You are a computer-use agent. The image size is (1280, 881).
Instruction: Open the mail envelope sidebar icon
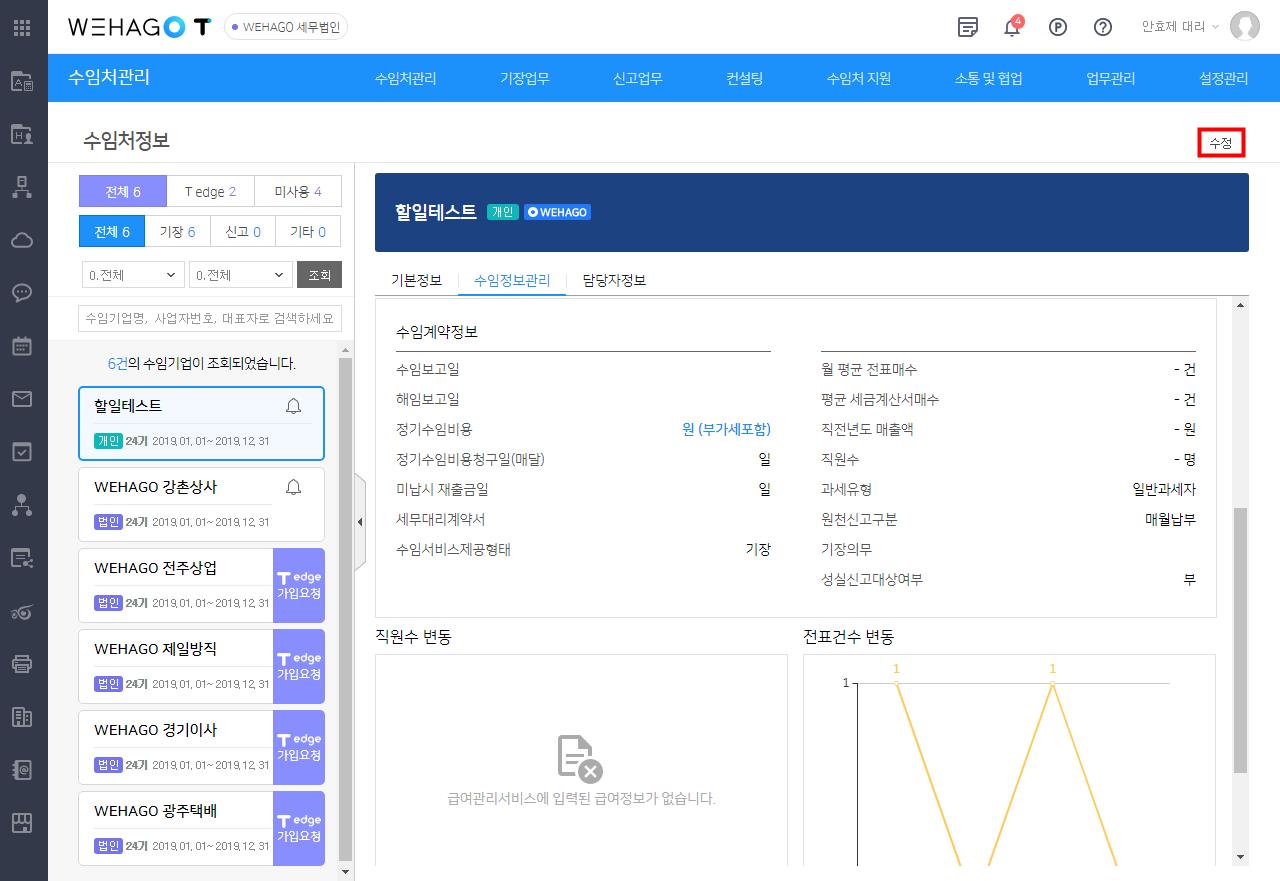[x=22, y=399]
